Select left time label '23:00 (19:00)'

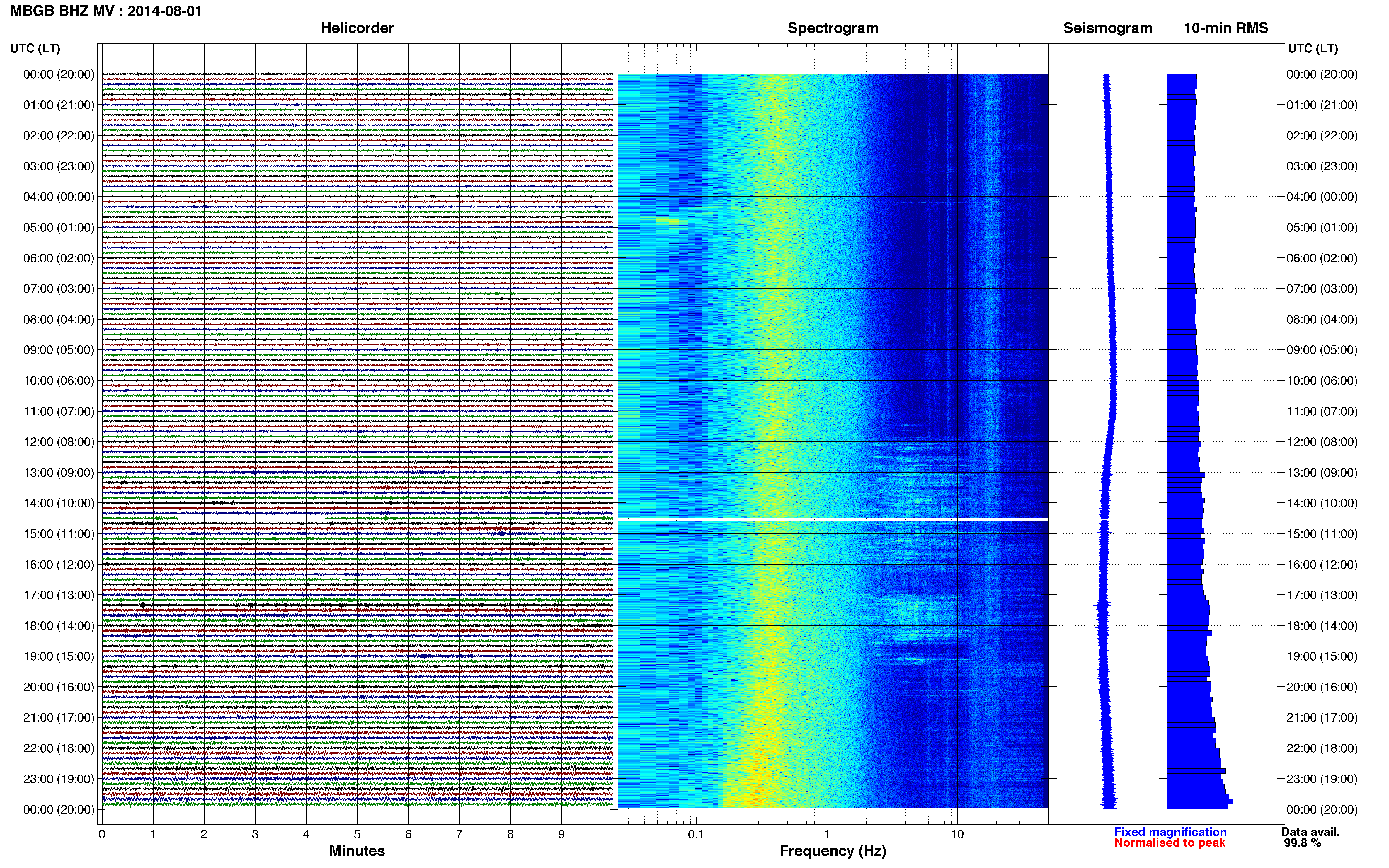(x=59, y=779)
